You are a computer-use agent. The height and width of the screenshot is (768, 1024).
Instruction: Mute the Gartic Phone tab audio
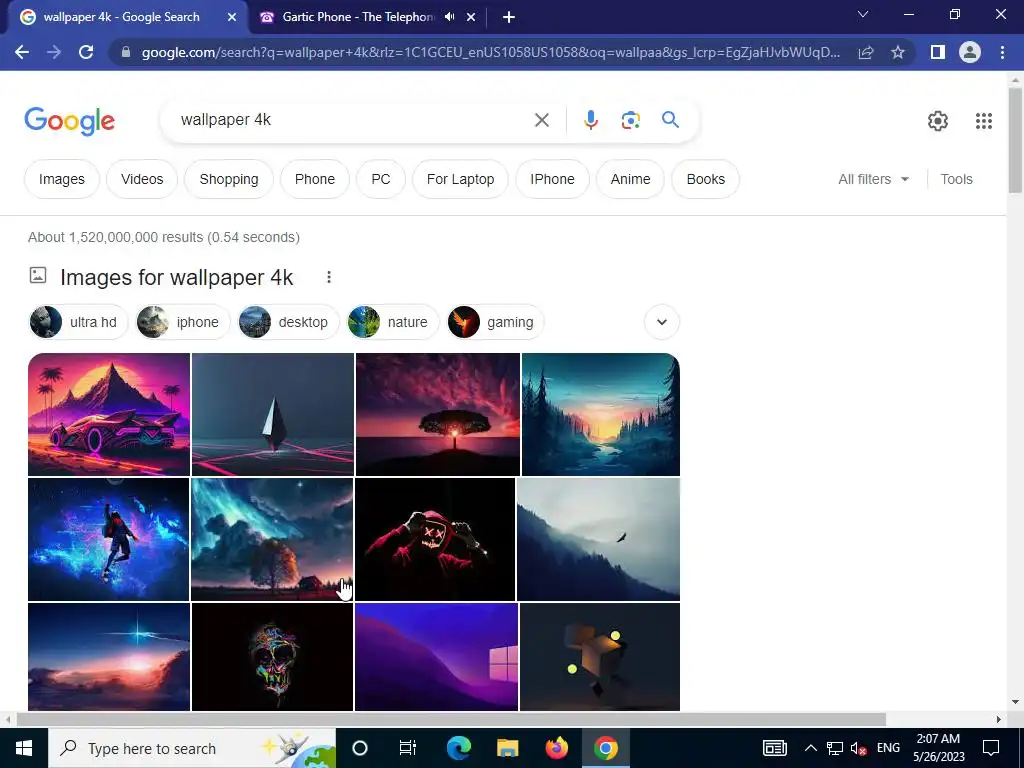449,17
